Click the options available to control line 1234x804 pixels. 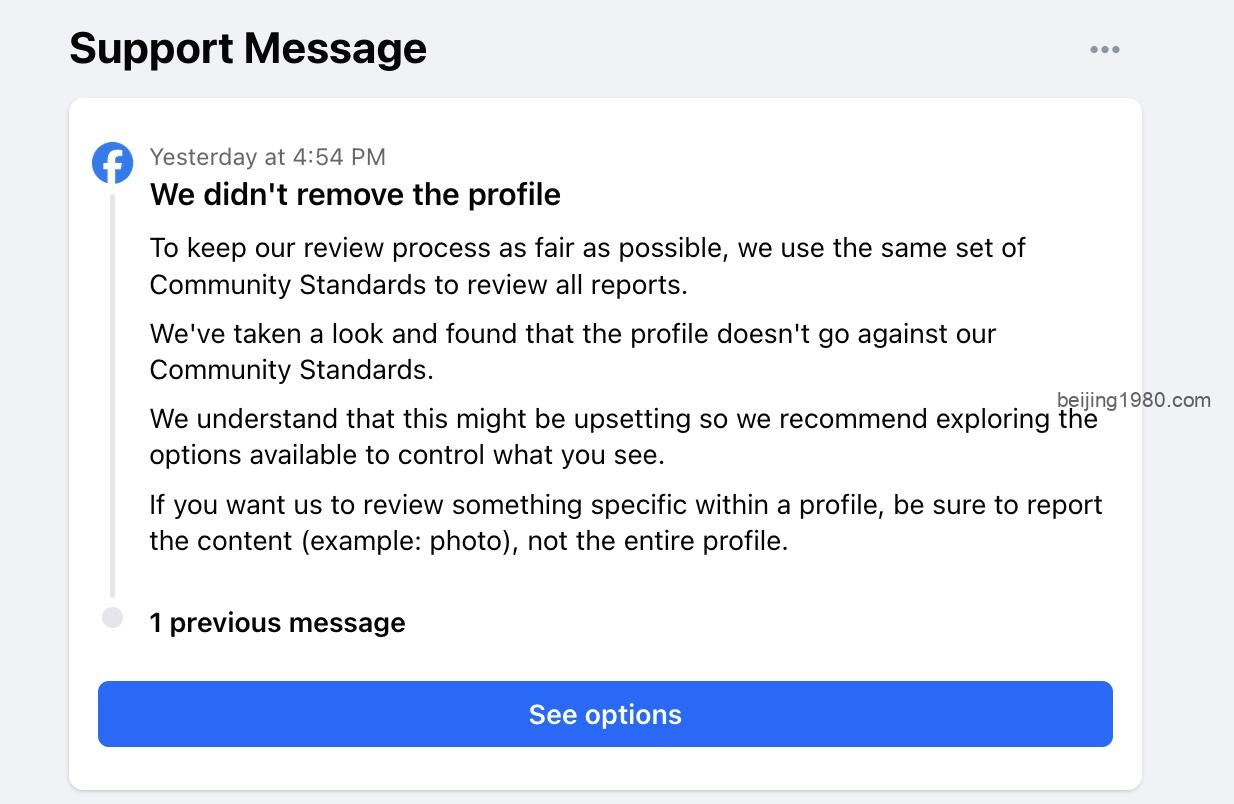pyautogui.click(x=407, y=455)
